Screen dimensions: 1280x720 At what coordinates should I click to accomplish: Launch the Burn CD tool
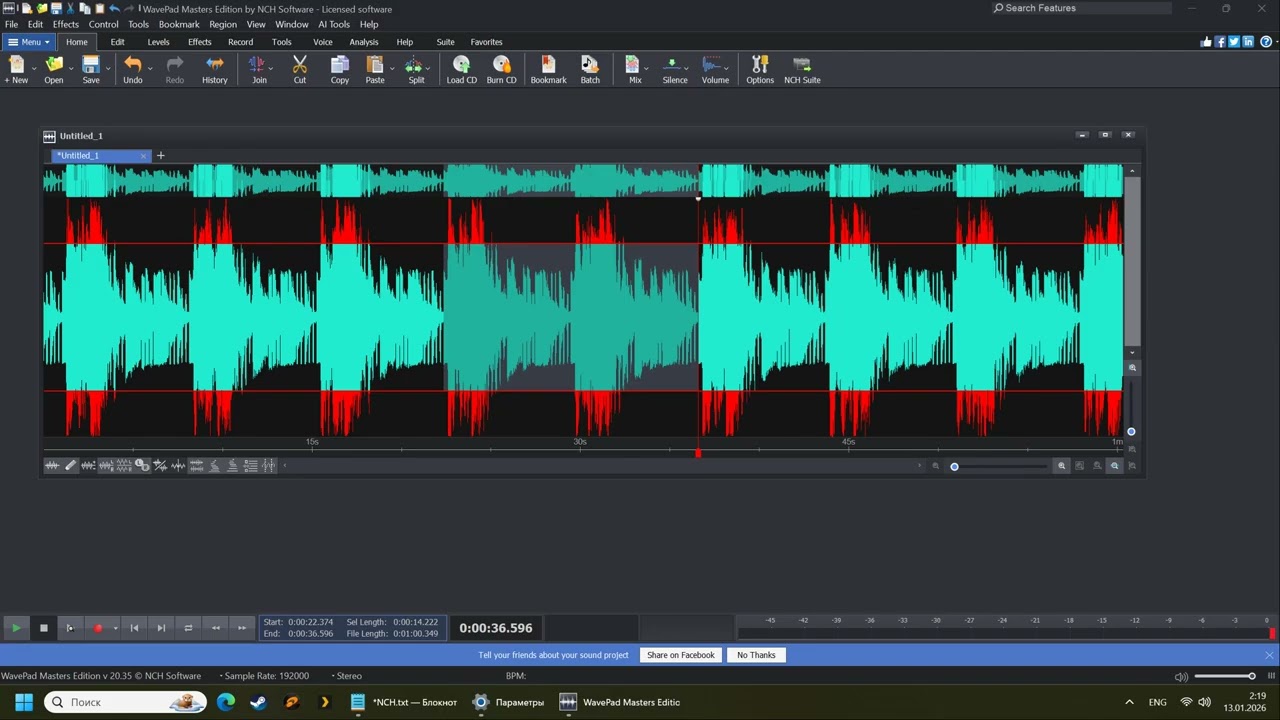click(x=502, y=70)
